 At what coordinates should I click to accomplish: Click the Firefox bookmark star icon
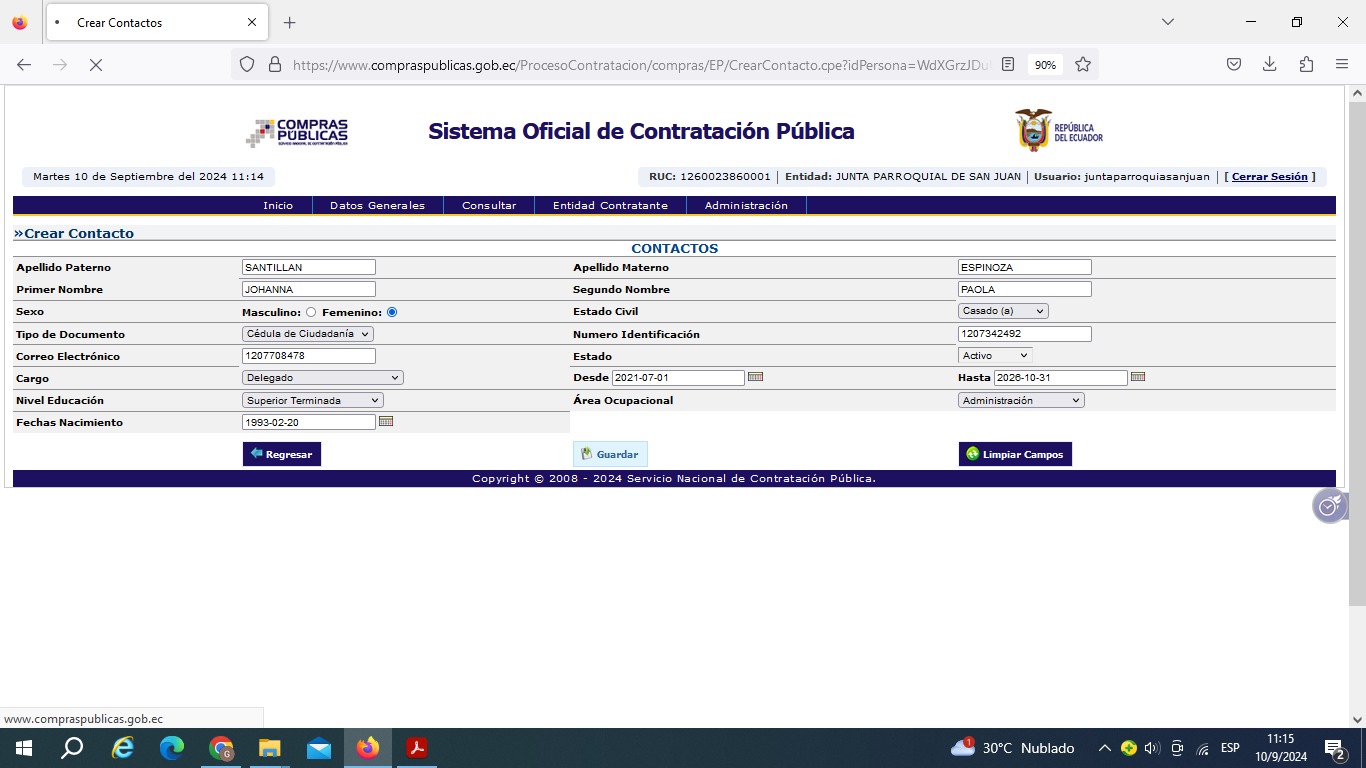[1082, 64]
